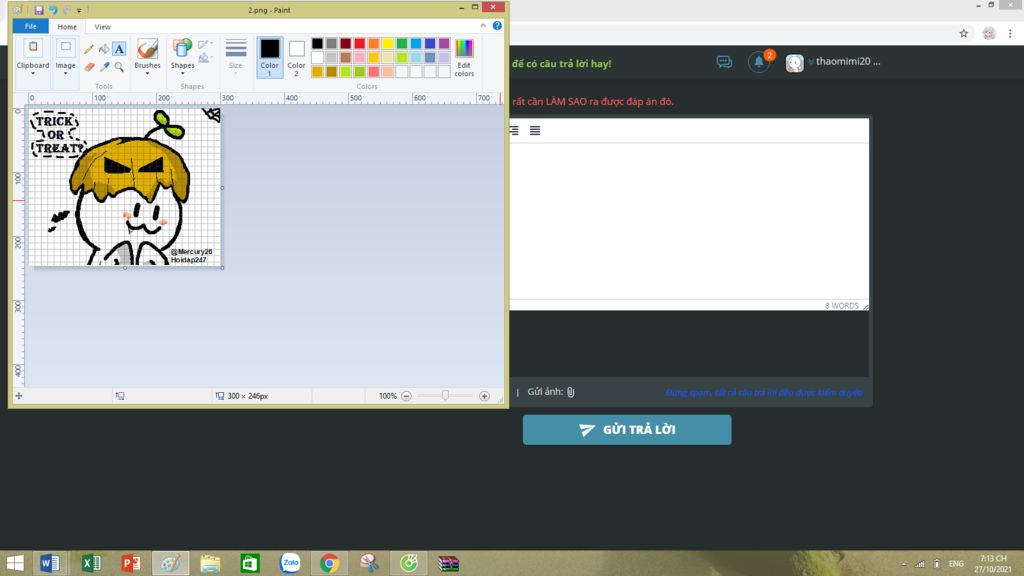Image resolution: width=1024 pixels, height=576 pixels.
Task: Open the ENG input language indicator
Action: coord(956,564)
